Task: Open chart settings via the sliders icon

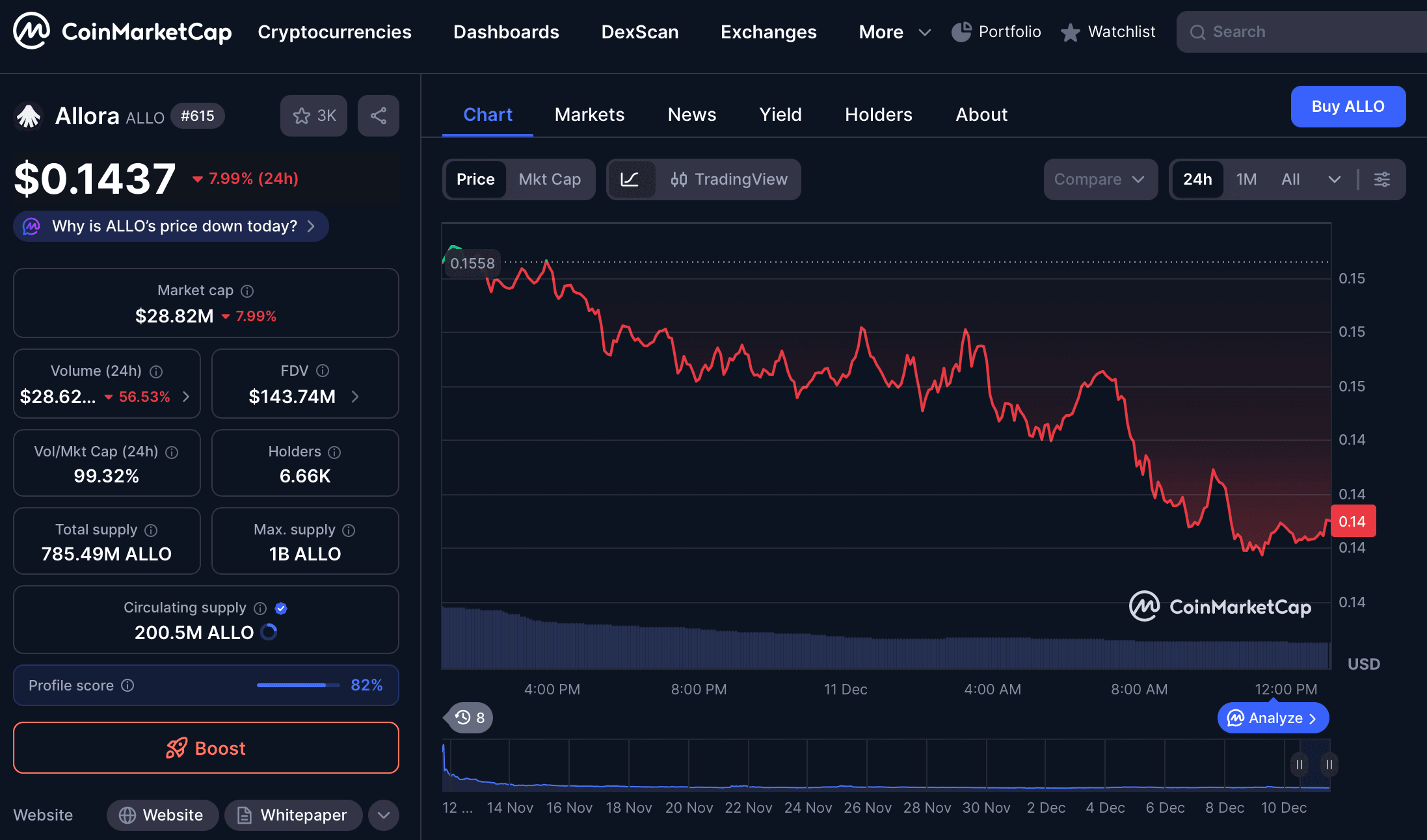Action: [x=1381, y=179]
